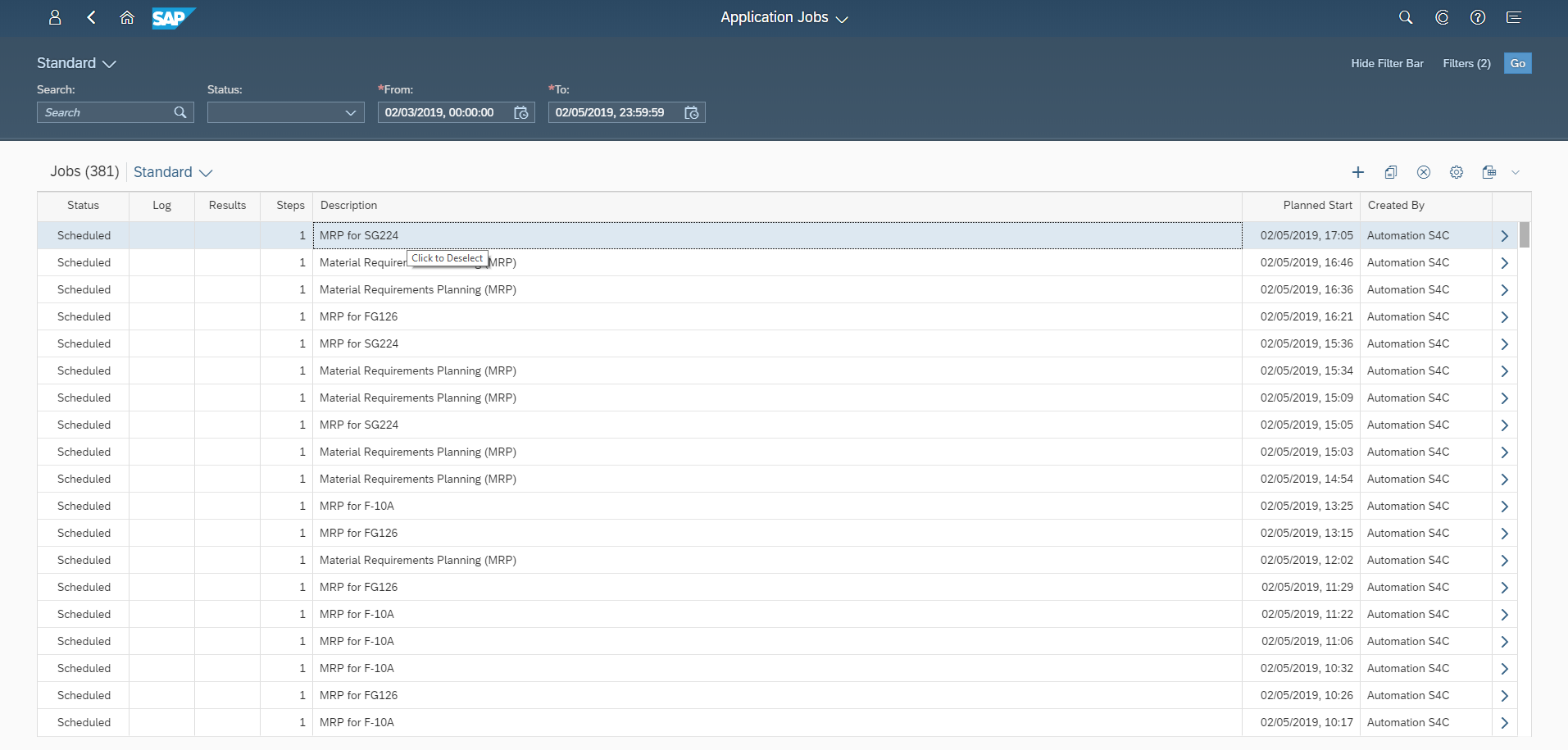Open the search icon in header
1568x750 pixels.
(1406, 17)
